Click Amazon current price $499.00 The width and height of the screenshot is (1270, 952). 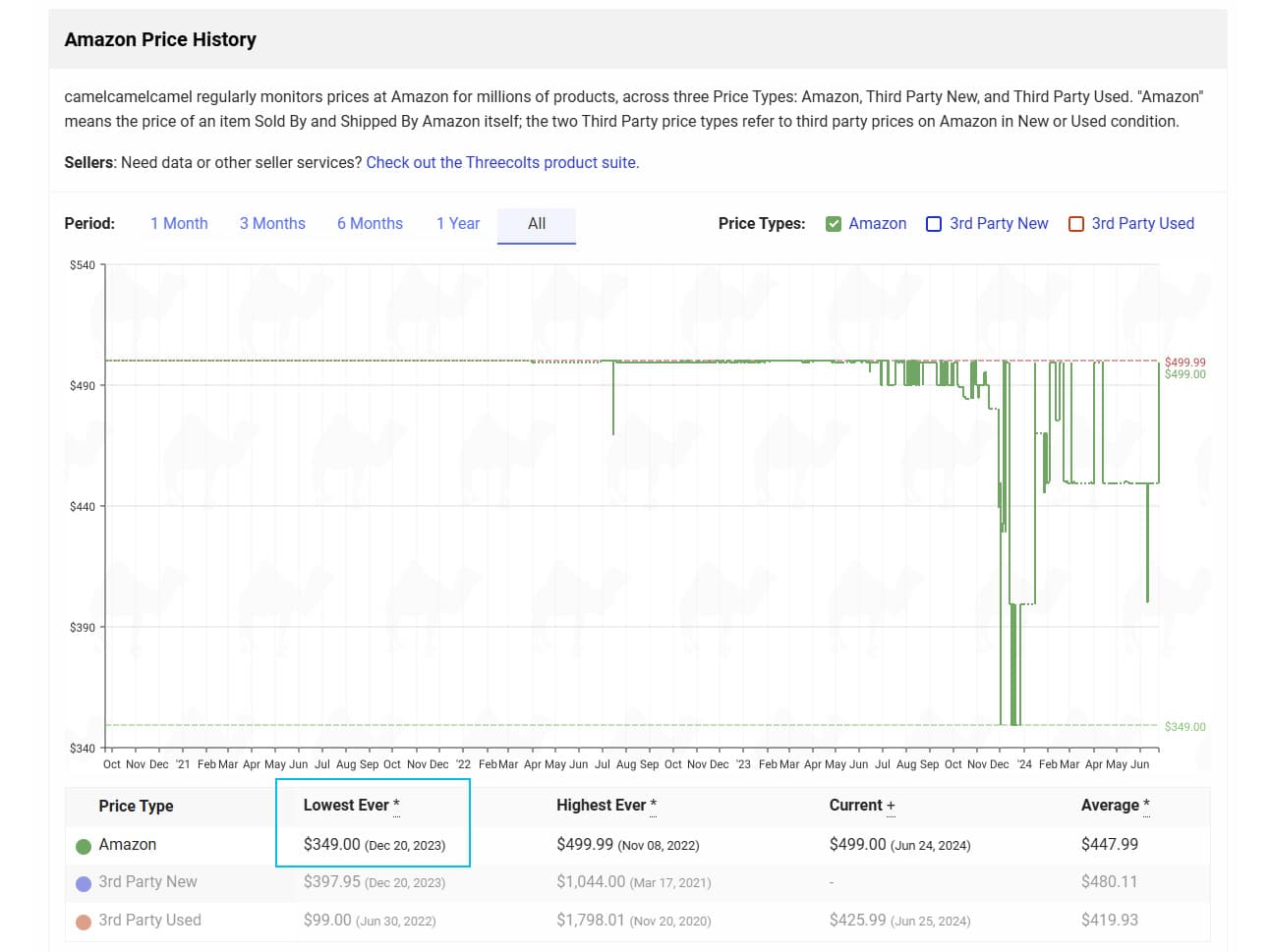(858, 844)
